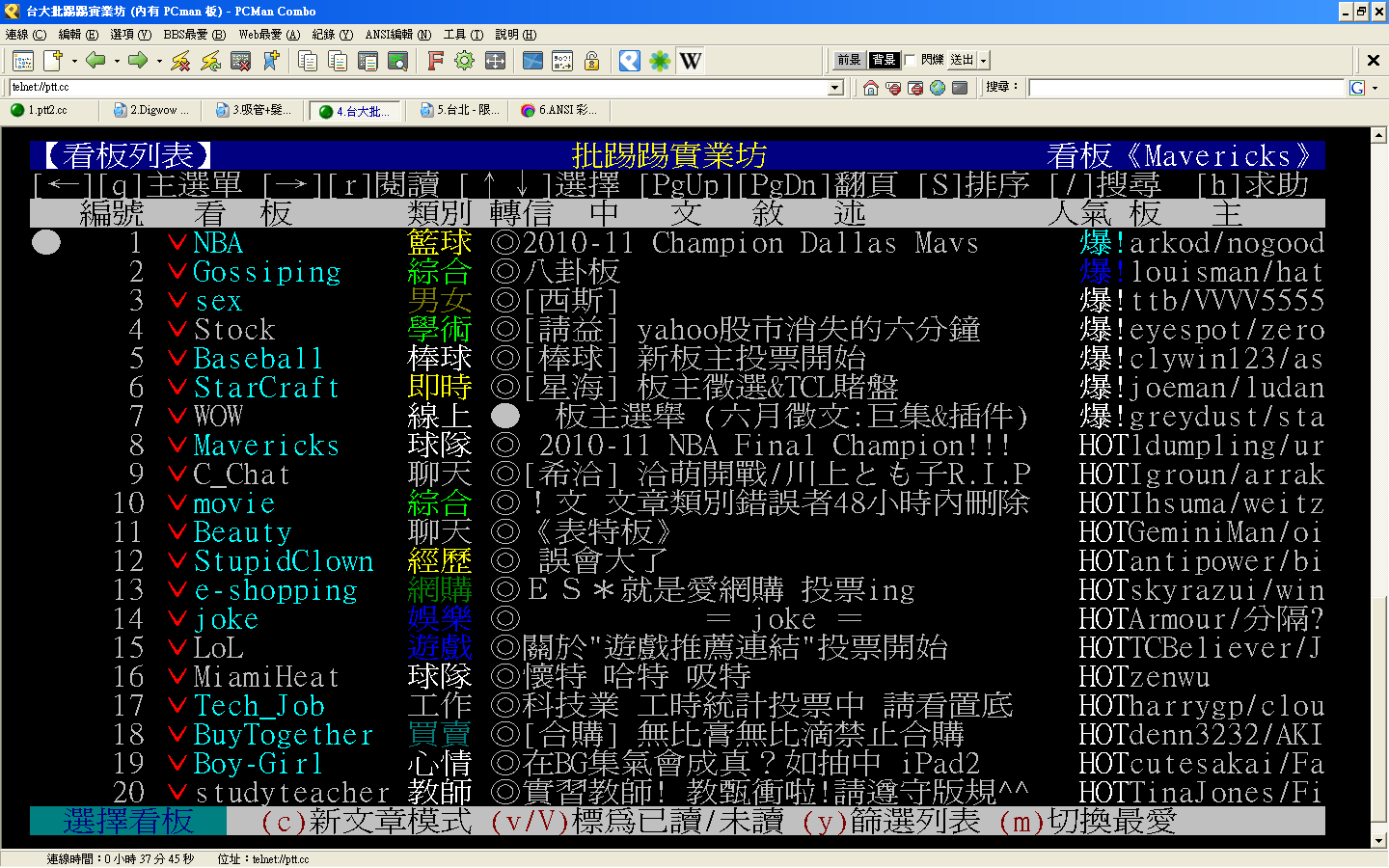Click the red F font settings icon
The width and height of the screenshot is (1389, 868).
click(435, 61)
